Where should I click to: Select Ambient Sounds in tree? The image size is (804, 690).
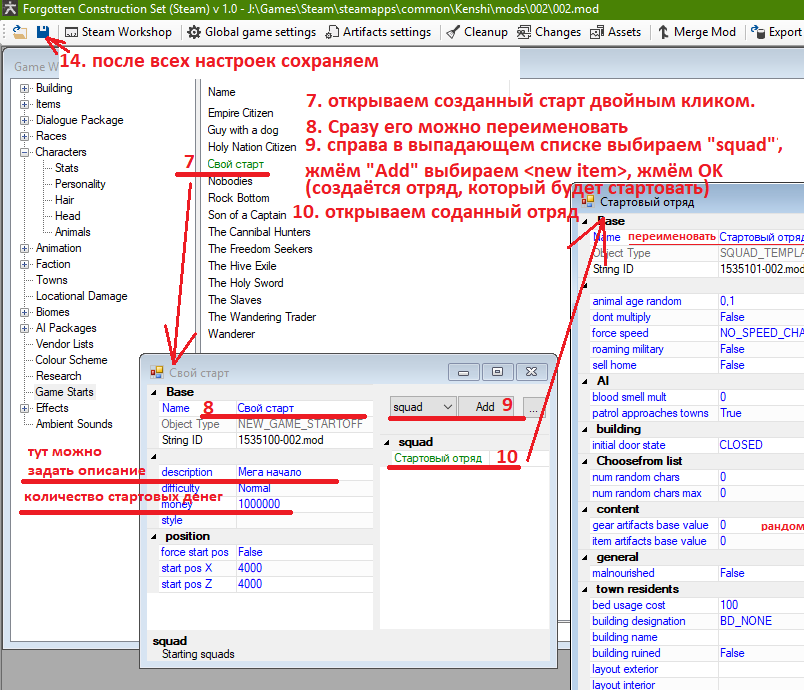click(74, 424)
